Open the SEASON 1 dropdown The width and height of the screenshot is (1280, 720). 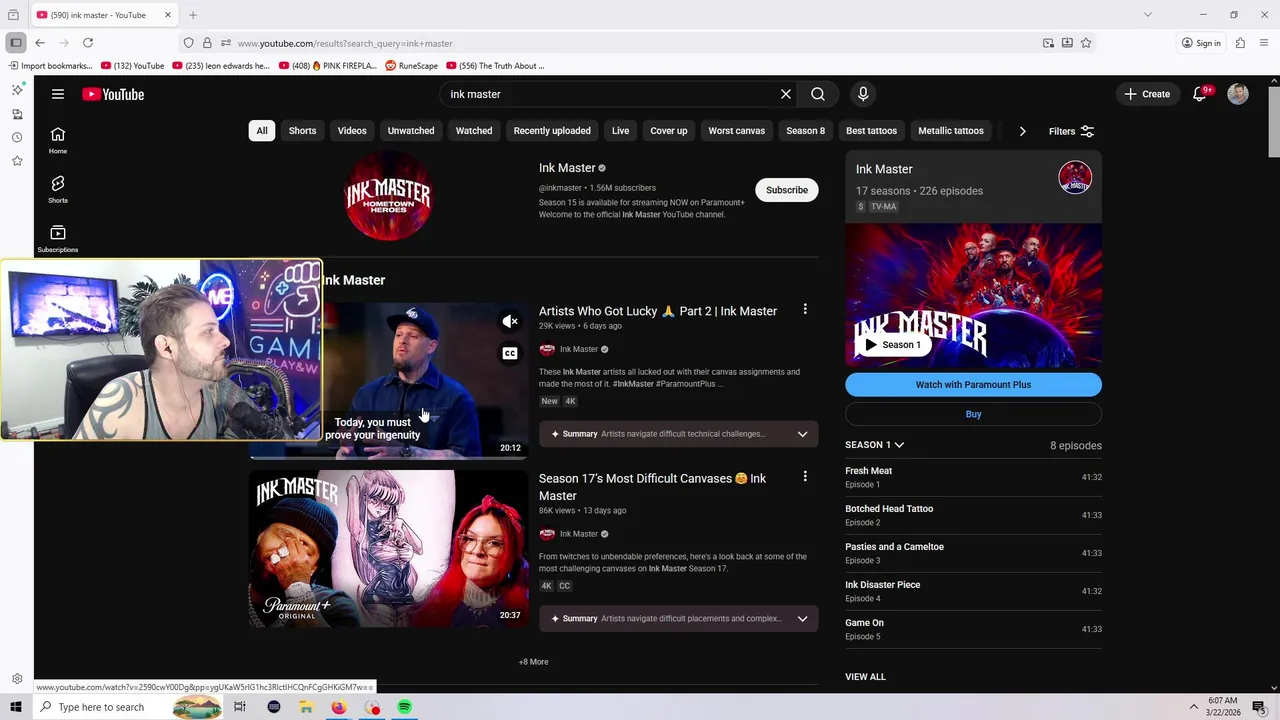pyautogui.click(x=875, y=445)
